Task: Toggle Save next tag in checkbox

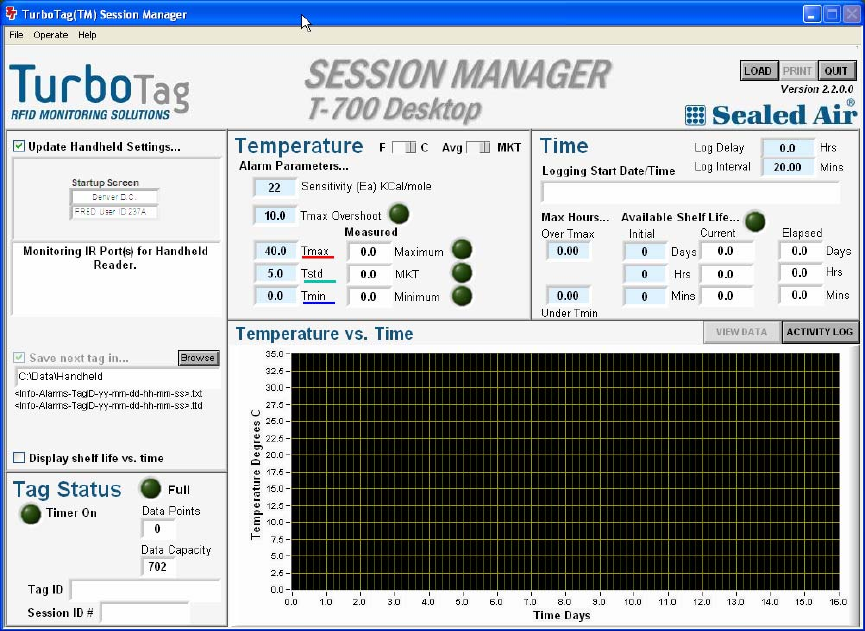Action: 19,357
